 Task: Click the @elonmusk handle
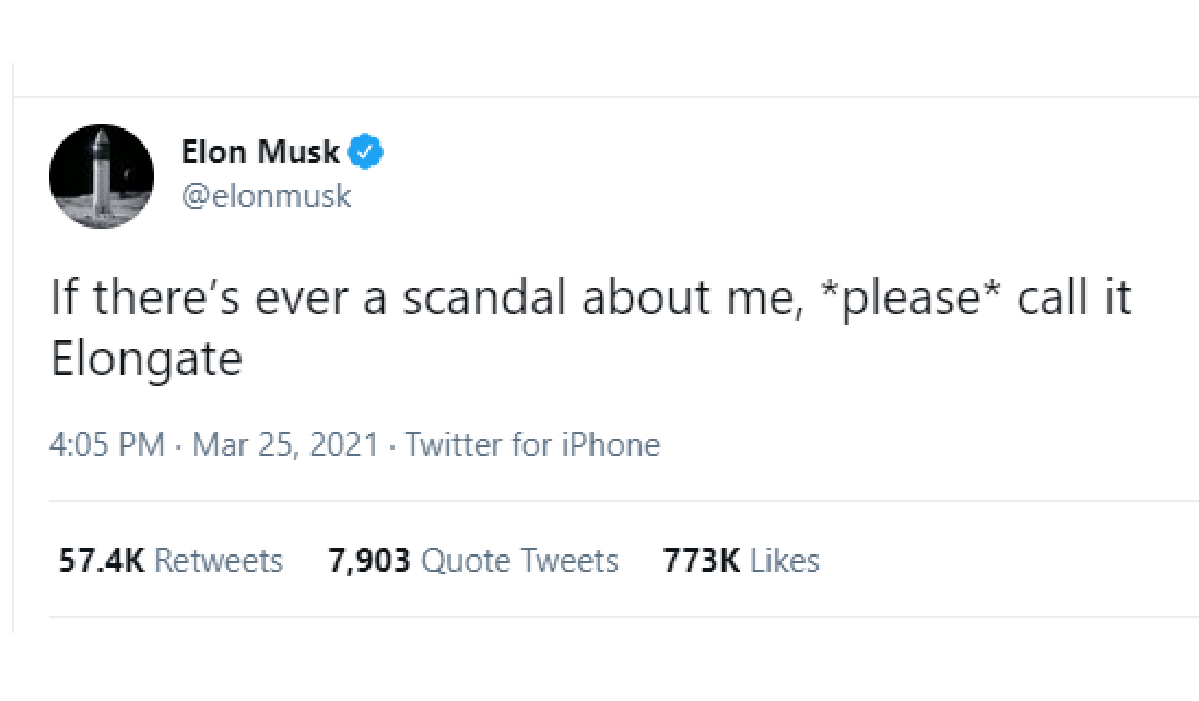pyautogui.click(x=266, y=195)
